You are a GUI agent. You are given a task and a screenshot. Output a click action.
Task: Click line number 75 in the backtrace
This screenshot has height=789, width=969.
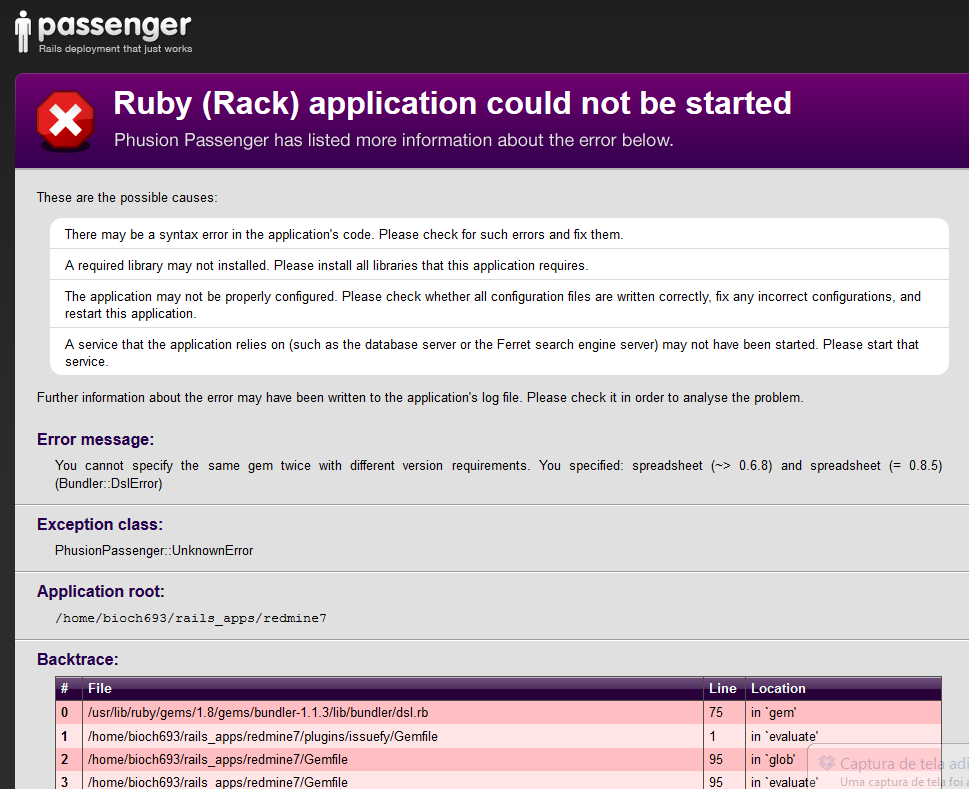pos(716,712)
